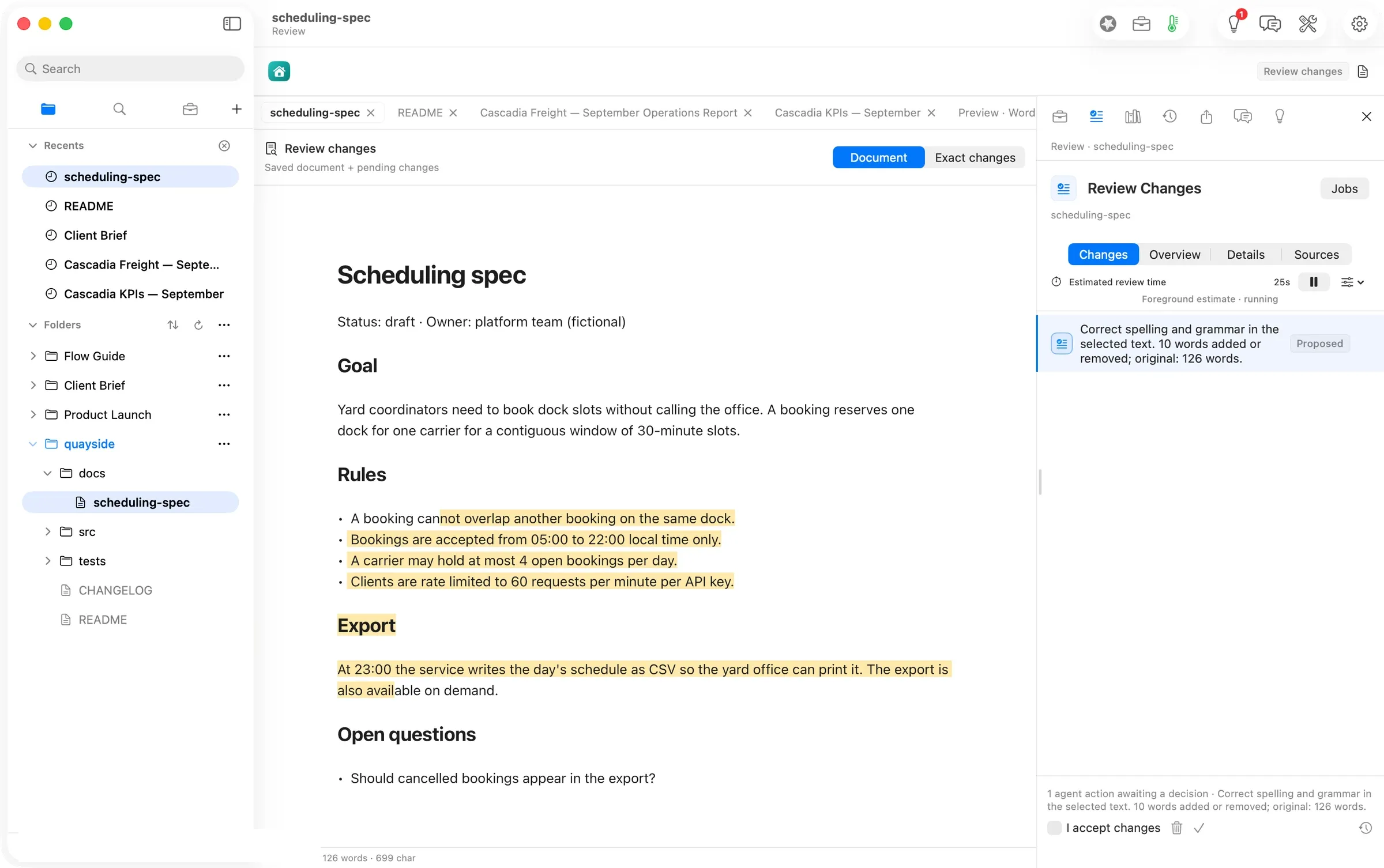1384x868 pixels.
Task: Open the lightbulb icon in the right panel toolbar
Action: (1279, 116)
